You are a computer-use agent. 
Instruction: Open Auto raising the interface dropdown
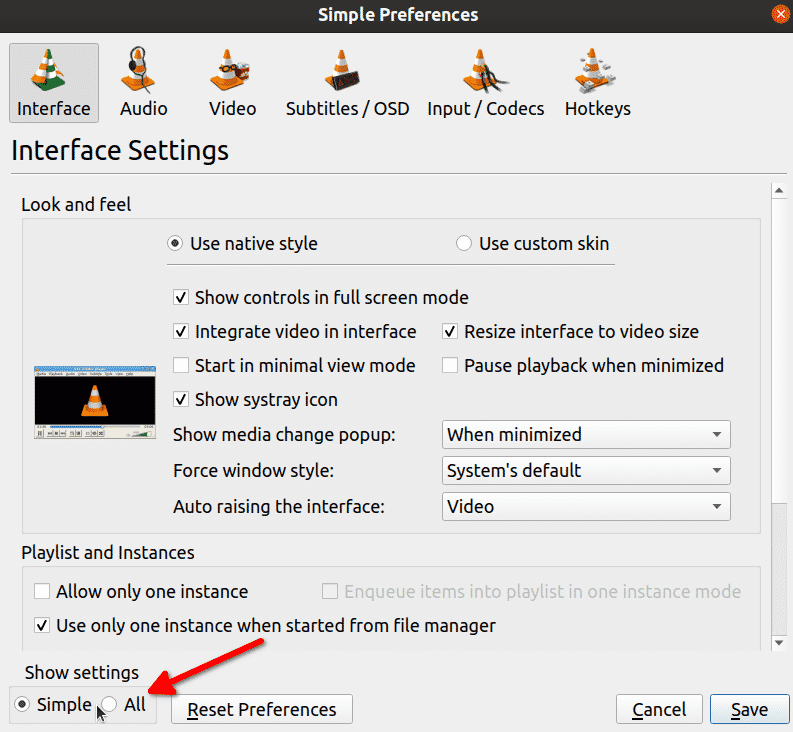coord(586,507)
